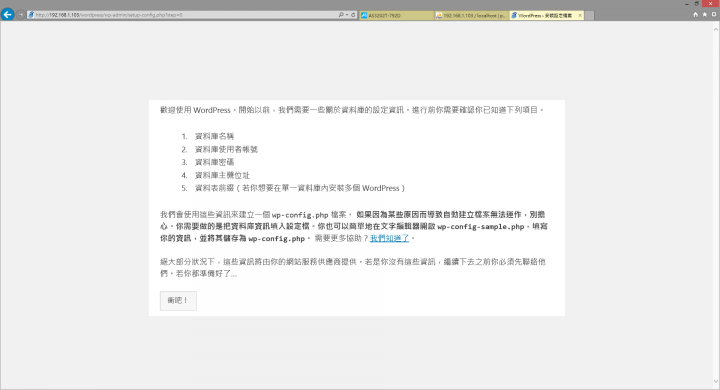Minimize the browser window
The width and height of the screenshot is (720, 390).
click(x=686, y=4)
